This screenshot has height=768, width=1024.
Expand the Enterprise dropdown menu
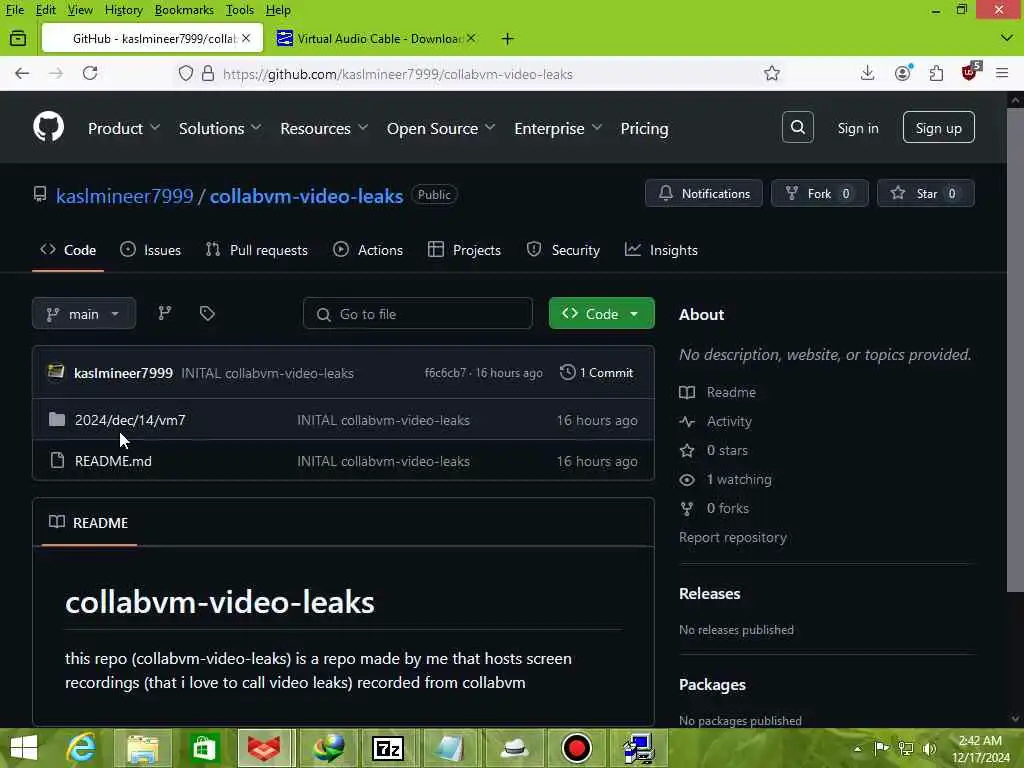[x=558, y=128]
